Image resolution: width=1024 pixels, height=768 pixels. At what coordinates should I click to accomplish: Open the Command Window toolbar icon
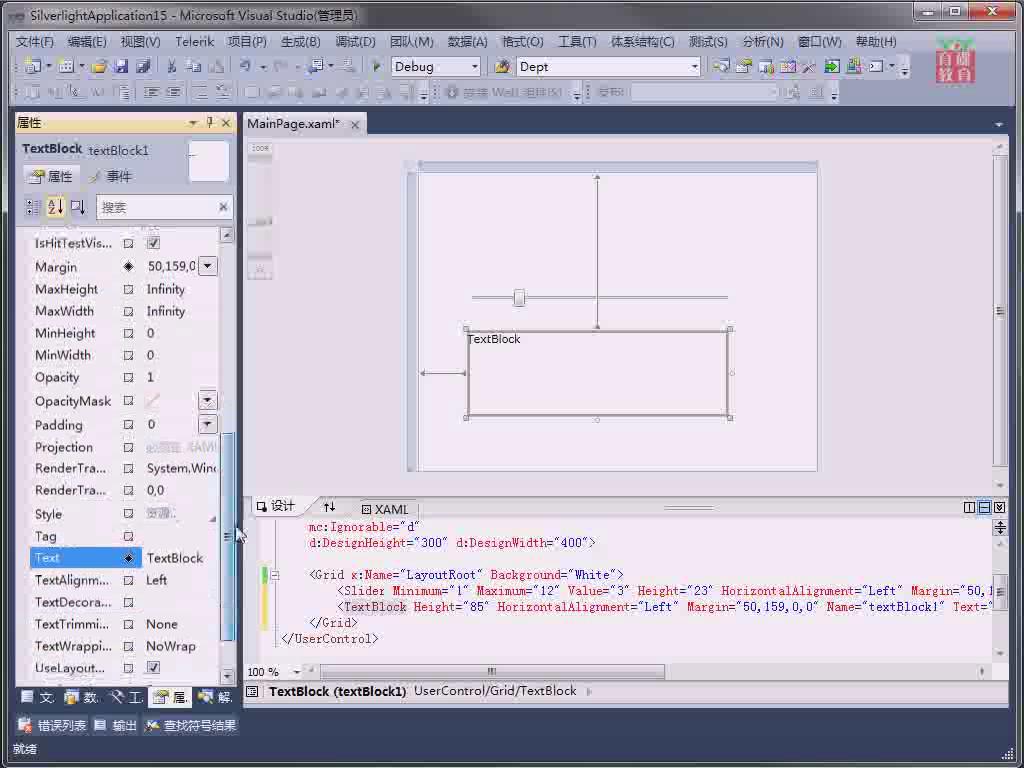876,66
